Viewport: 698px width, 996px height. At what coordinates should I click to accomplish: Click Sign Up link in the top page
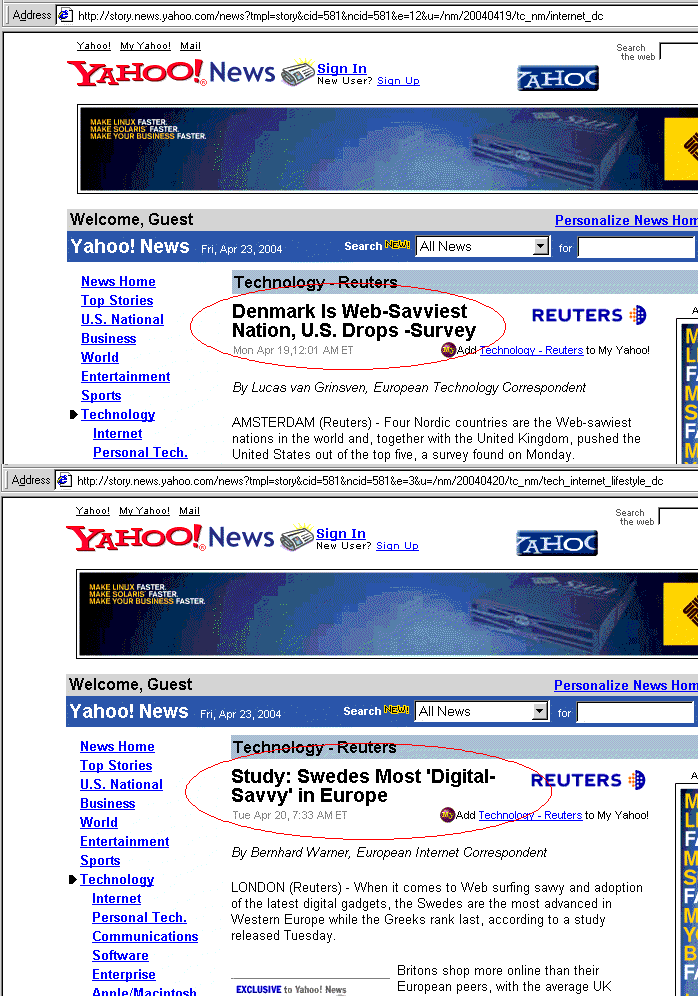pyautogui.click(x=398, y=81)
